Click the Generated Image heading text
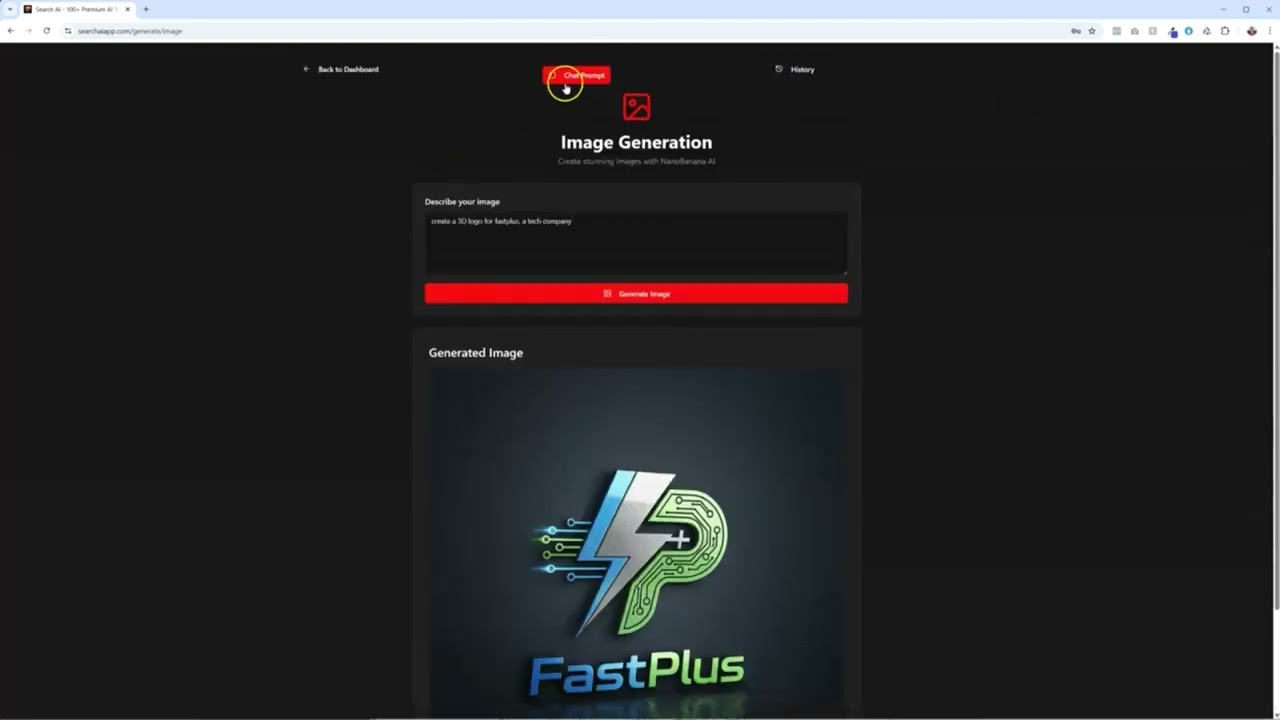This screenshot has width=1280, height=720. [x=476, y=352]
